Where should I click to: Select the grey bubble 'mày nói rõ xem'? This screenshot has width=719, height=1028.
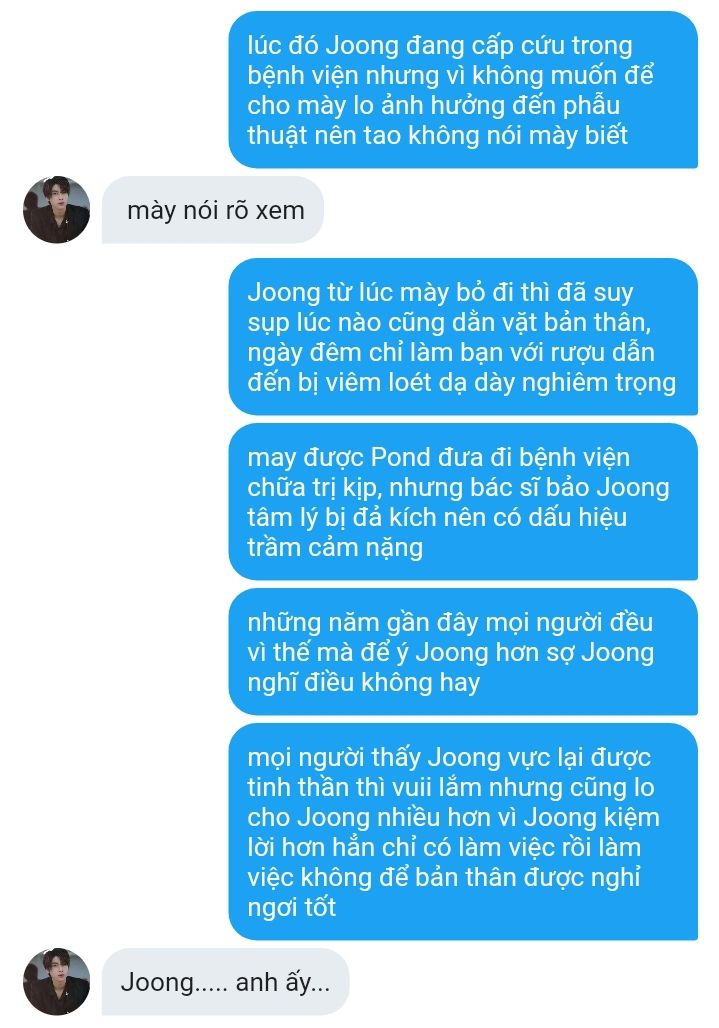[213, 210]
